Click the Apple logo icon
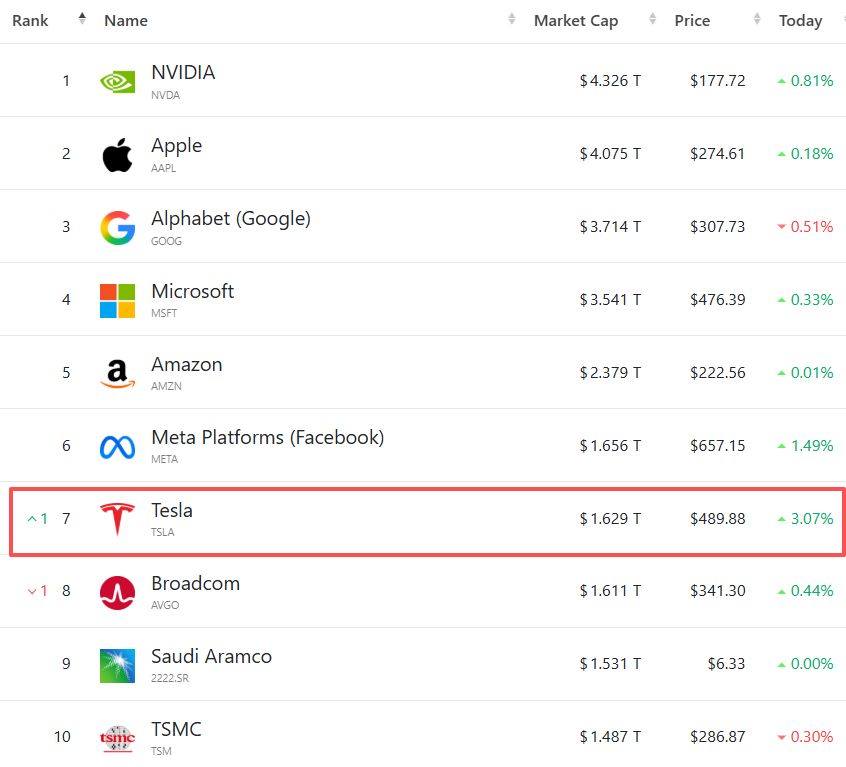The height and width of the screenshot is (767, 846). pyautogui.click(x=117, y=155)
